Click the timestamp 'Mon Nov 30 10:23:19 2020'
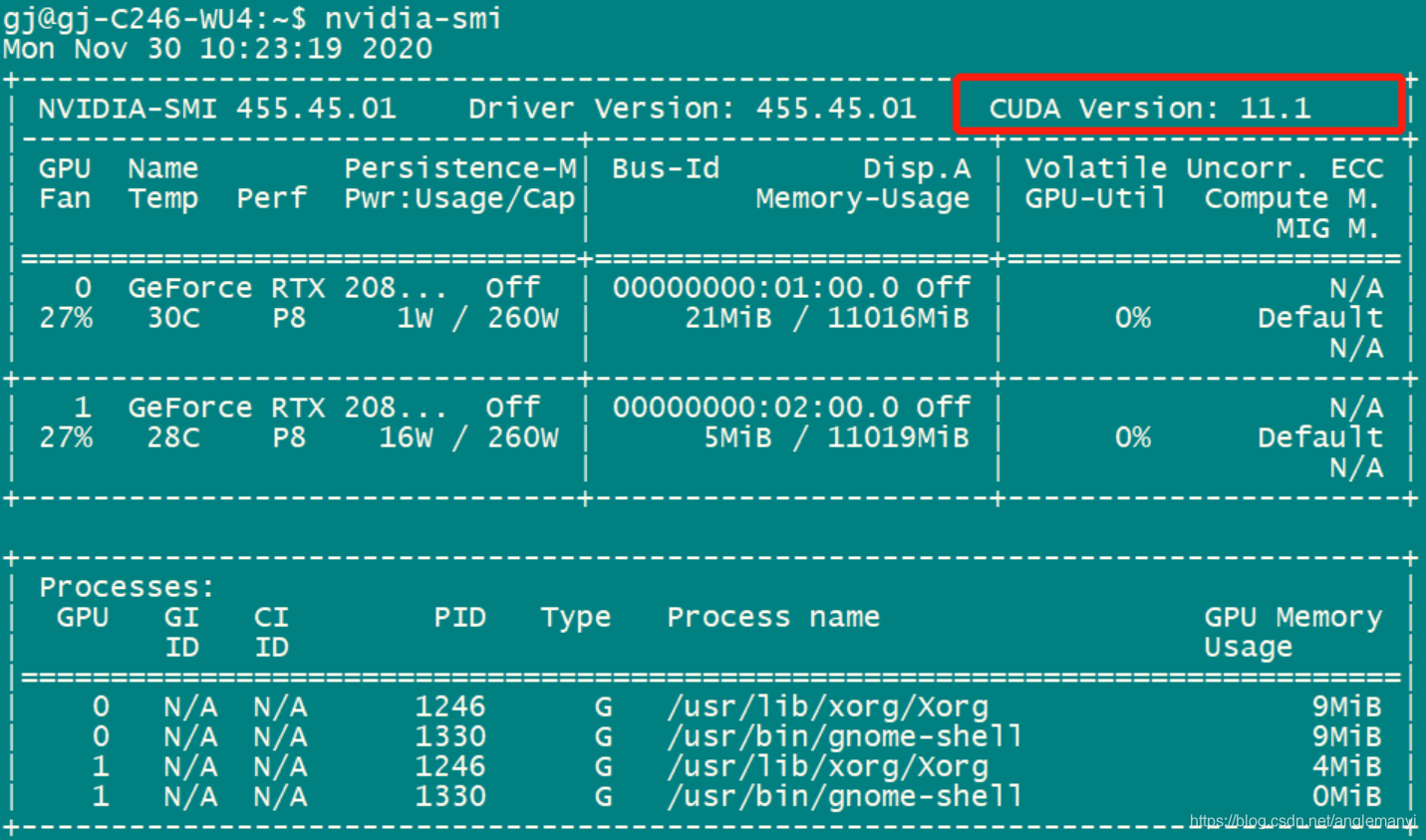The height and width of the screenshot is (840, 1426). tap(217, 48)
